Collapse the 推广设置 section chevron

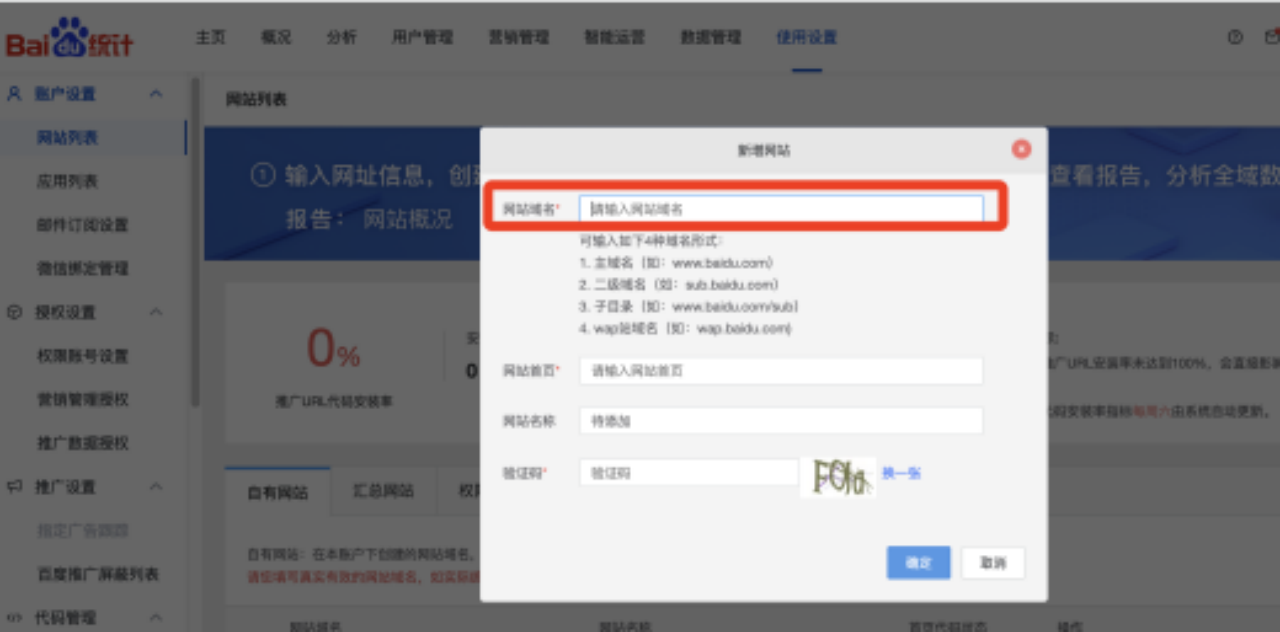pos(156,487)
